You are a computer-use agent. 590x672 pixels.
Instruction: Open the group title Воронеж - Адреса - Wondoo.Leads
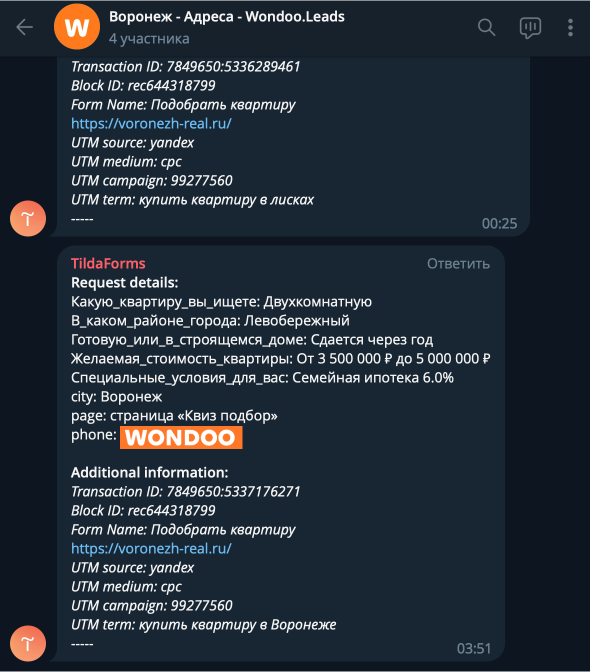pyautogui.click(x=227, y=17)
